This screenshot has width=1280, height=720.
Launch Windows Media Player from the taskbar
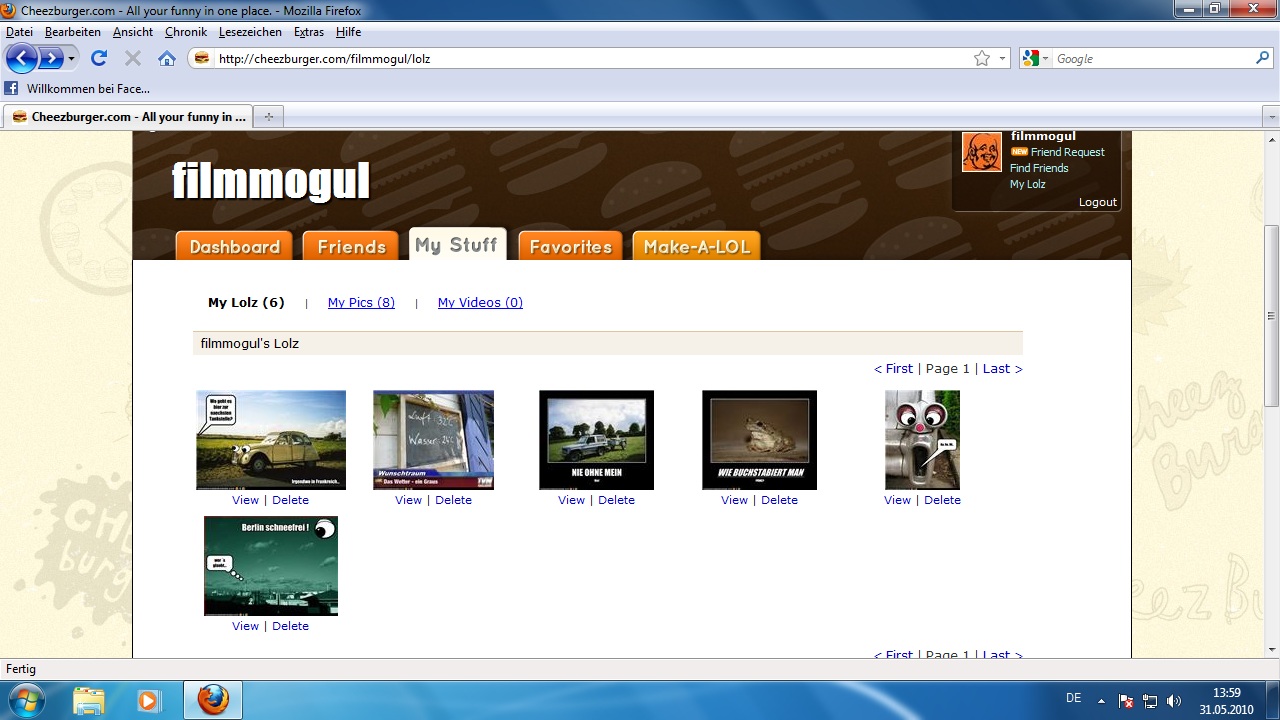click(149, 700)
